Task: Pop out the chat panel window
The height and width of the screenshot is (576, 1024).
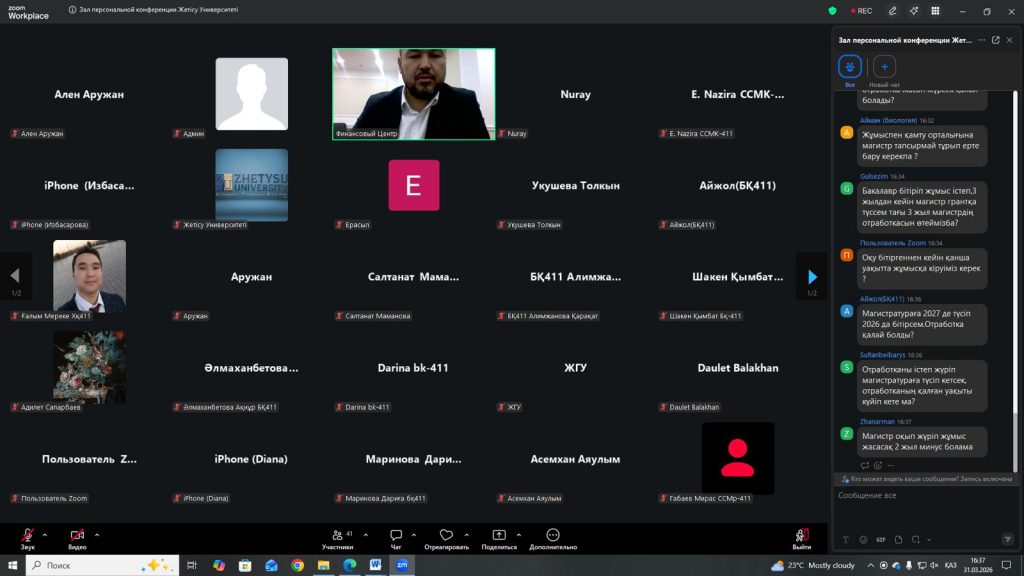Action: [995, 40]
